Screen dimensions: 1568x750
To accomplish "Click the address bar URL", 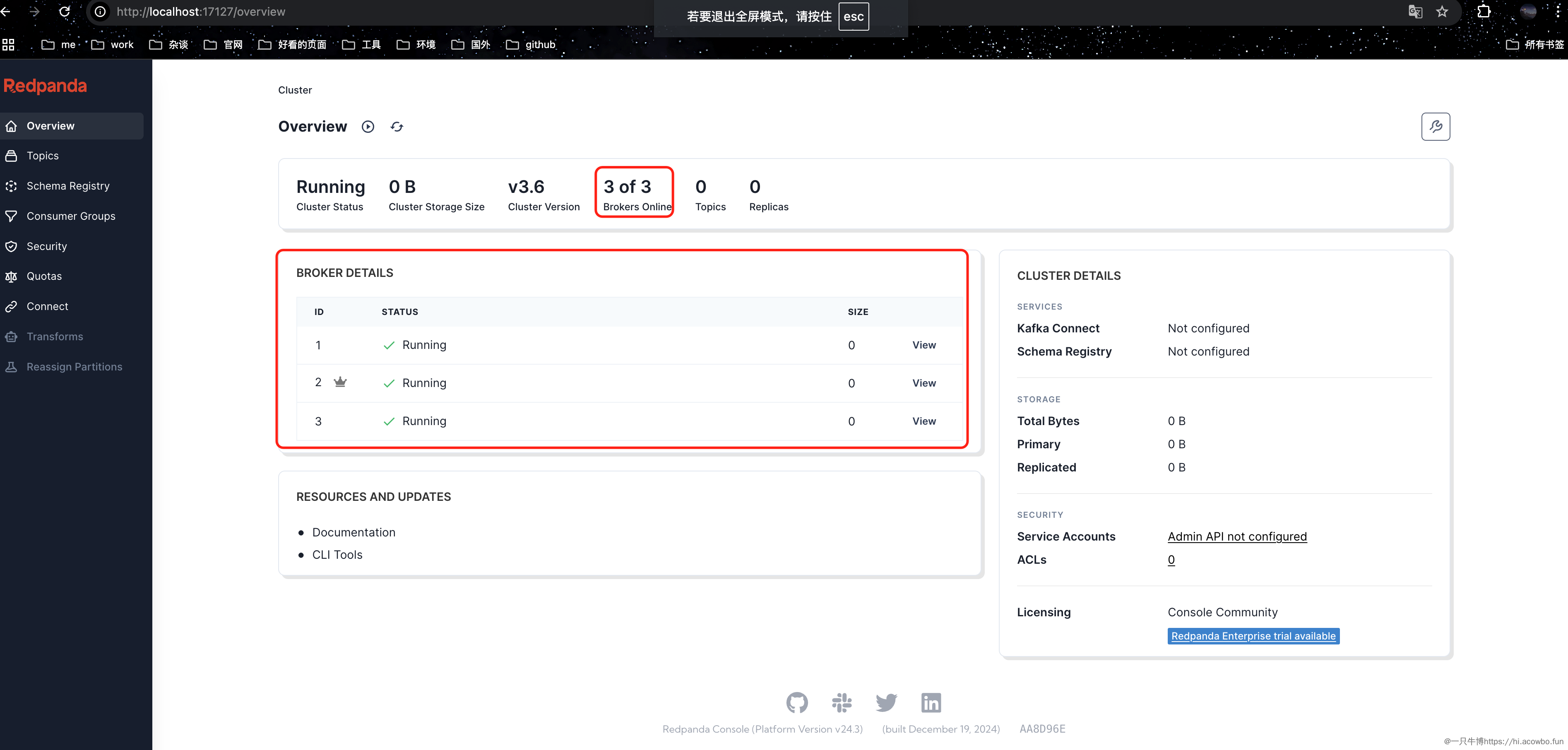I will point(201,12).
